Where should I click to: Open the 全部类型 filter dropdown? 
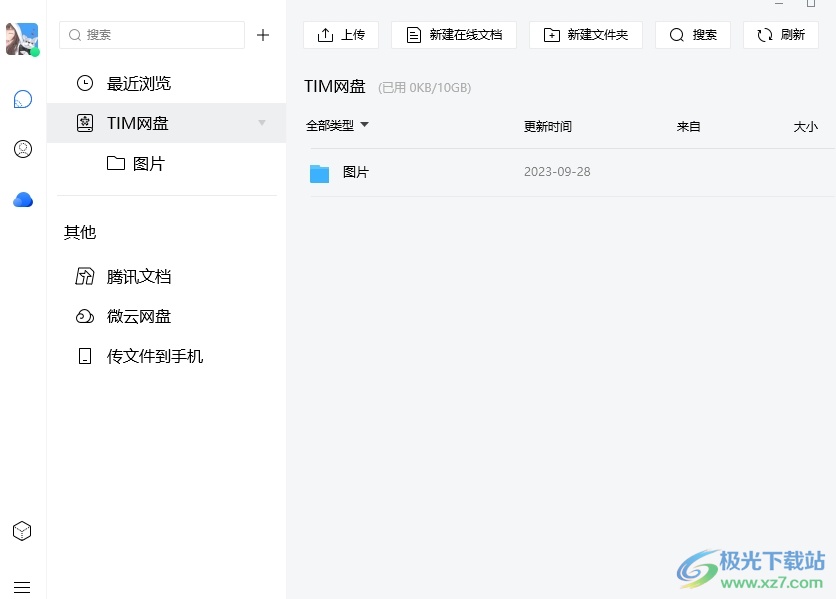click(337, 126)
